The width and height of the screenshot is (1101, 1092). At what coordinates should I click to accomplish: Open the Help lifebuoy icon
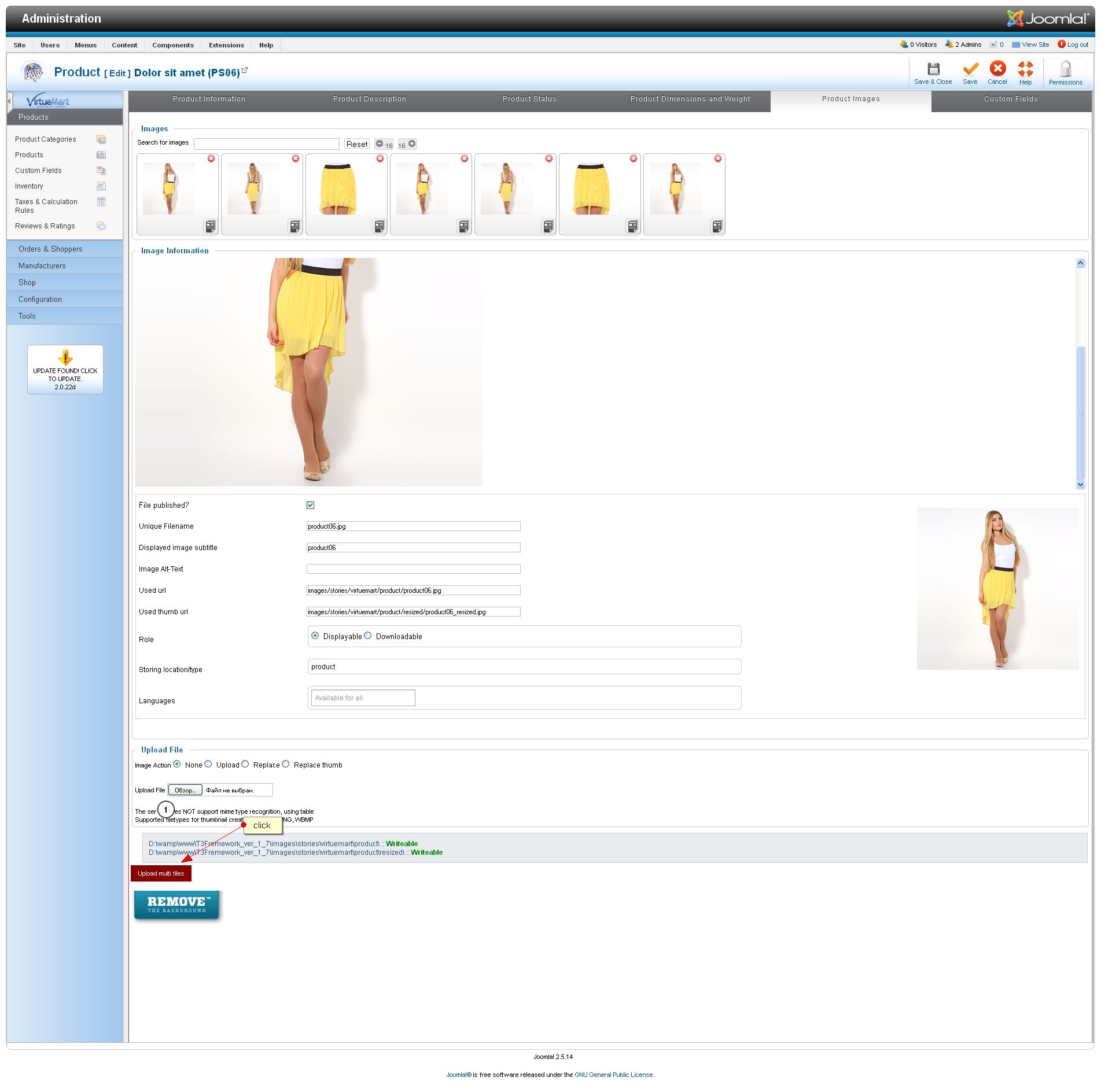click(1025, 70)
